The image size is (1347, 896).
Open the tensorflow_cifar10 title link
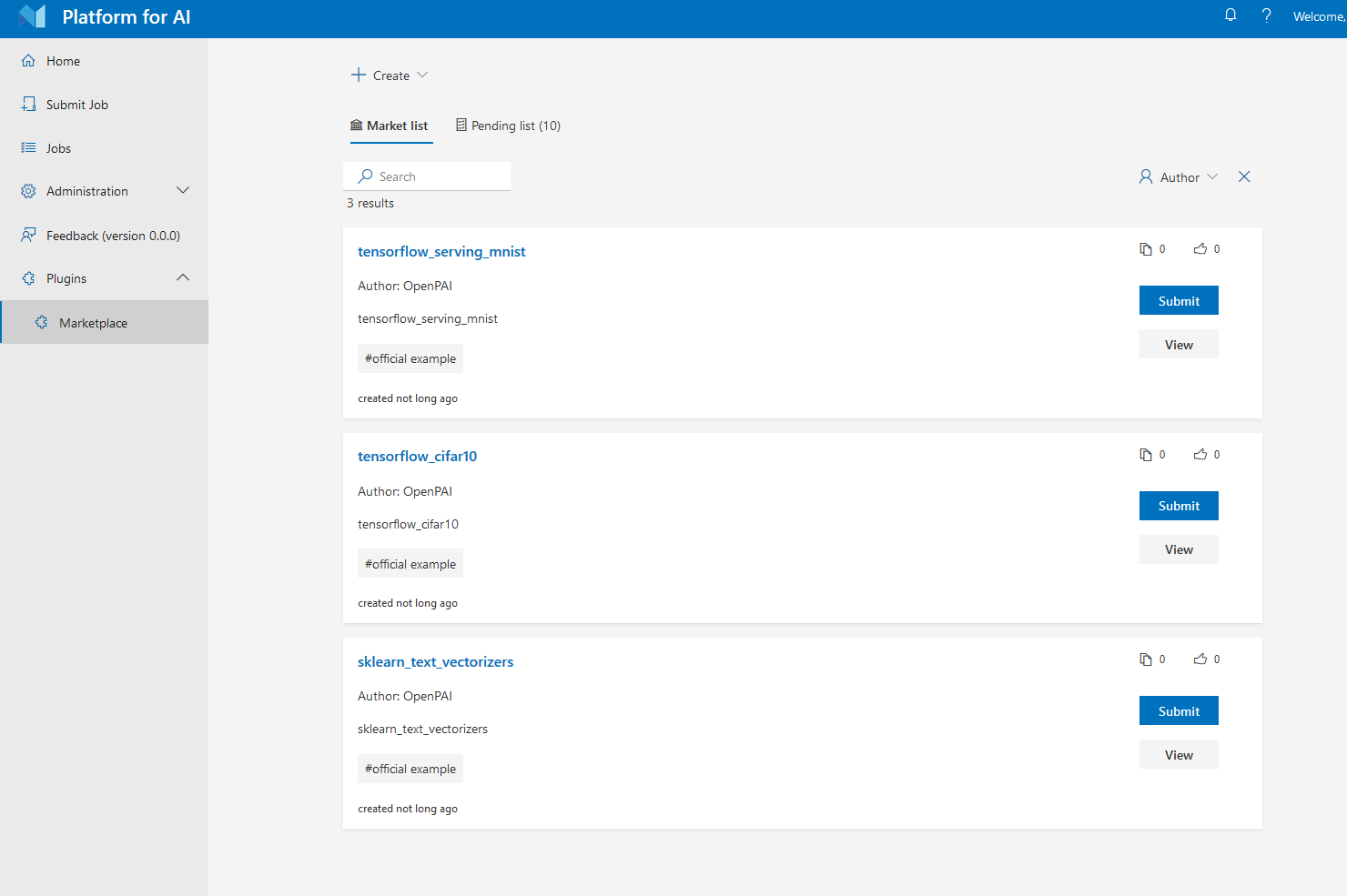tap(417, 456)
